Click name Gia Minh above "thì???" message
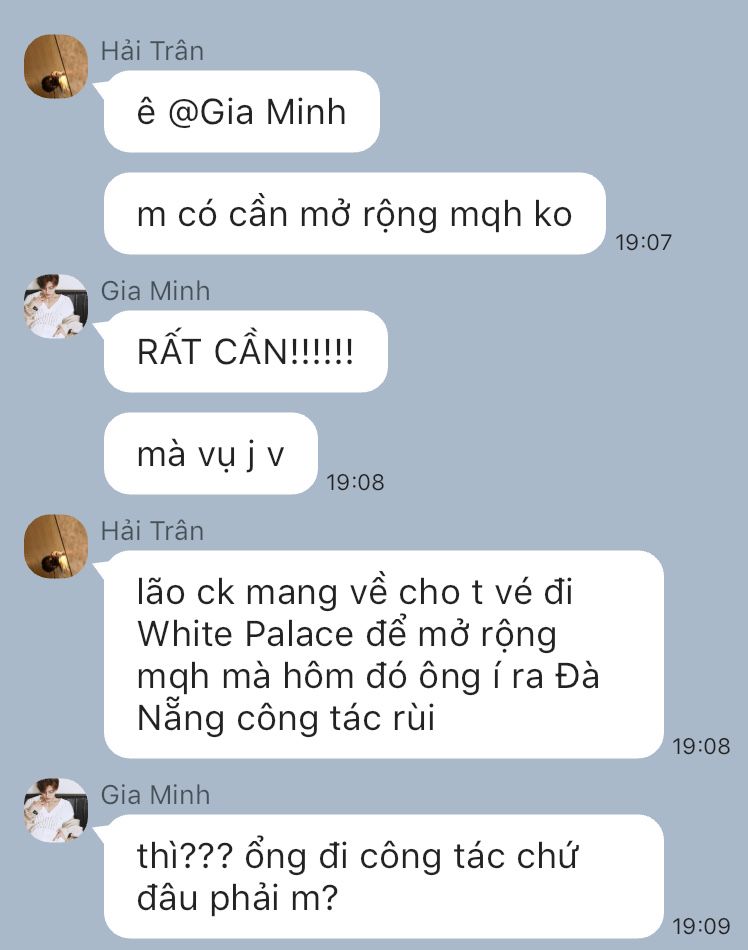This screenshot has height=950, width=748. coord(155,795)
